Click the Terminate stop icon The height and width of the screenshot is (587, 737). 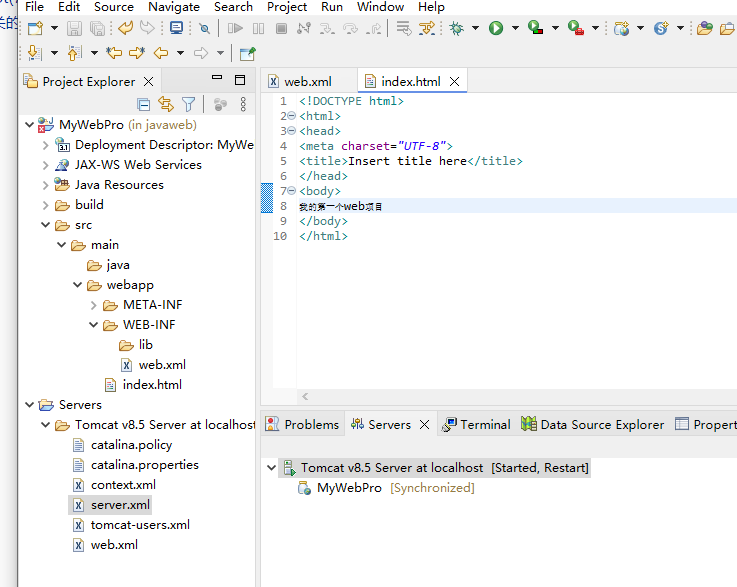[281, 28]
